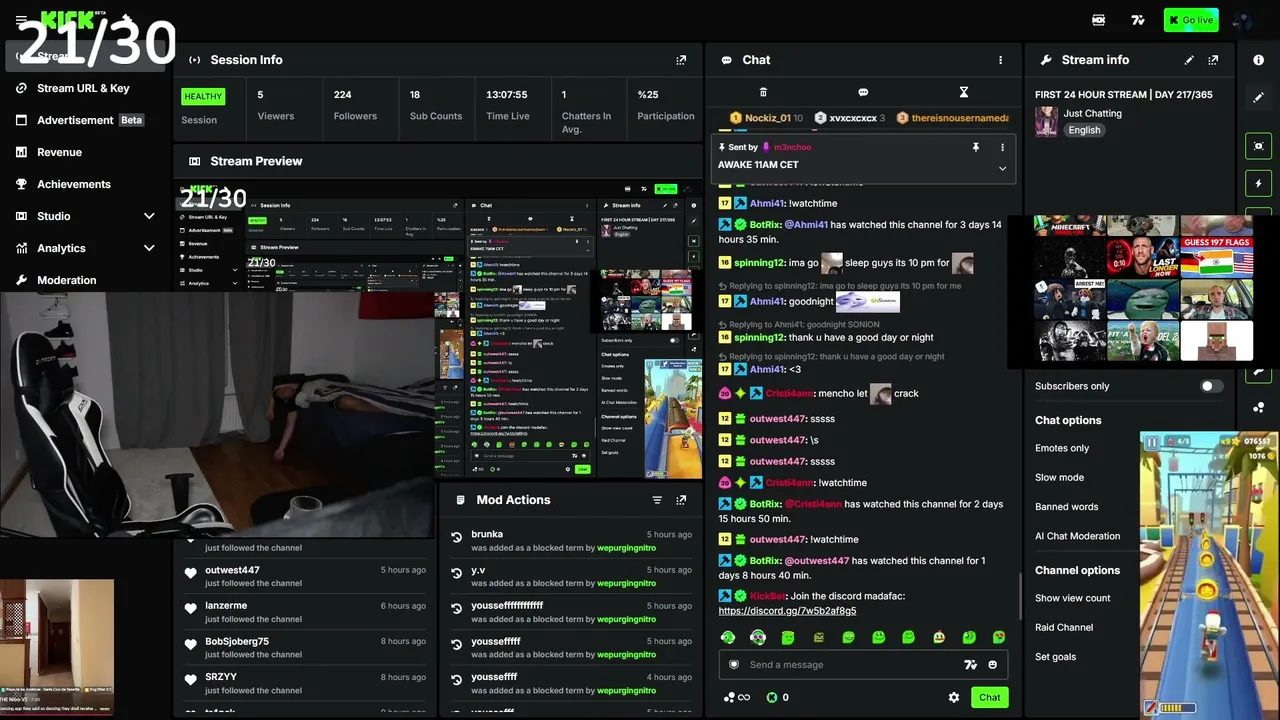
Task: Click the chat panel scrollbar
Action: click(1020, 595)
